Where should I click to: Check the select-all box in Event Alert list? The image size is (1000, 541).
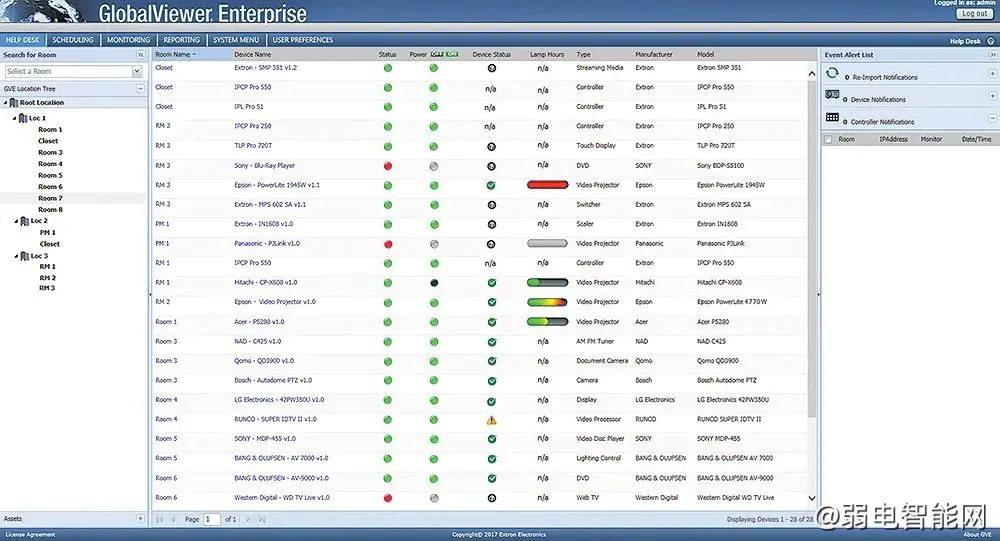tap(828, 139)
